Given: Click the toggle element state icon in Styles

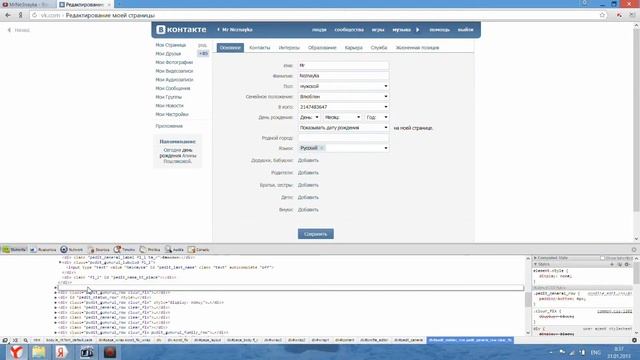Looking at the screenshot, I should tap(620, 264).
